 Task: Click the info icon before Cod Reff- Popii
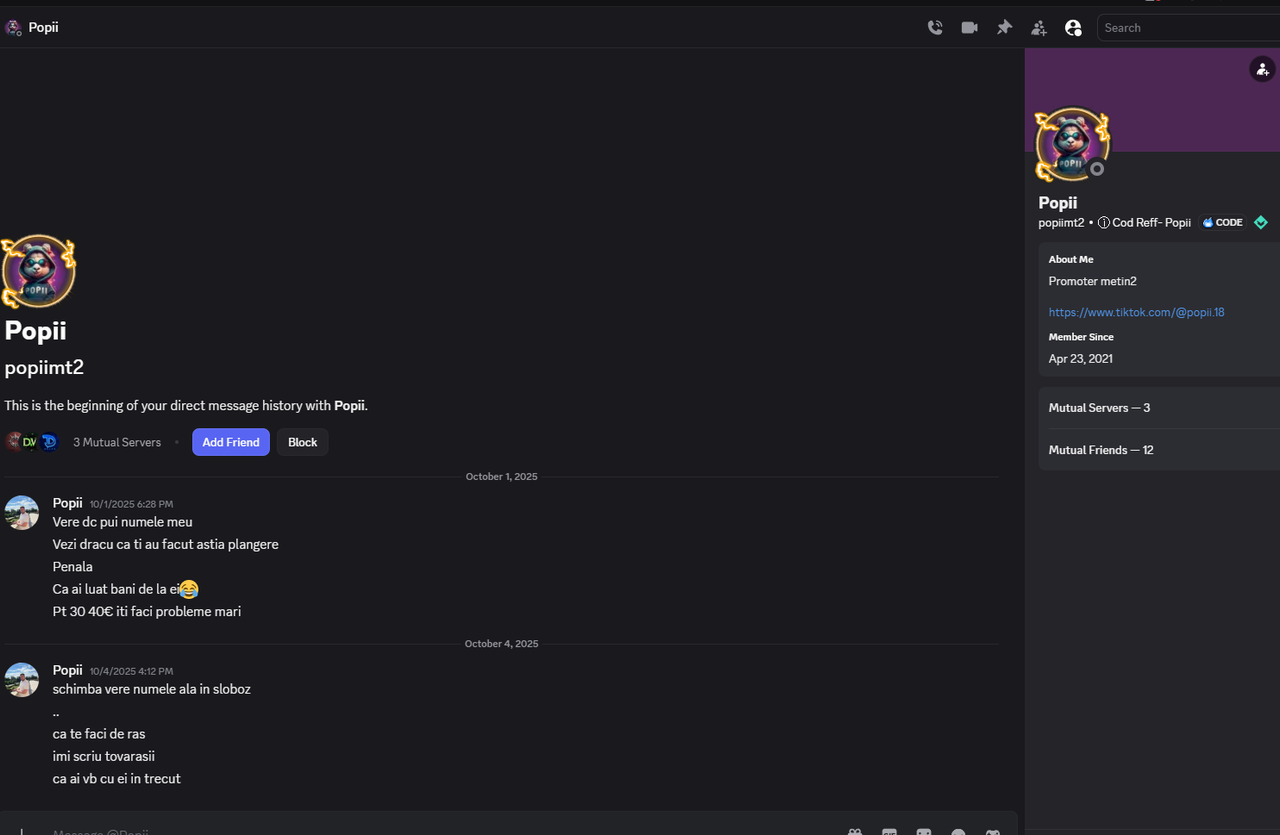click(x=1104, y=223)
